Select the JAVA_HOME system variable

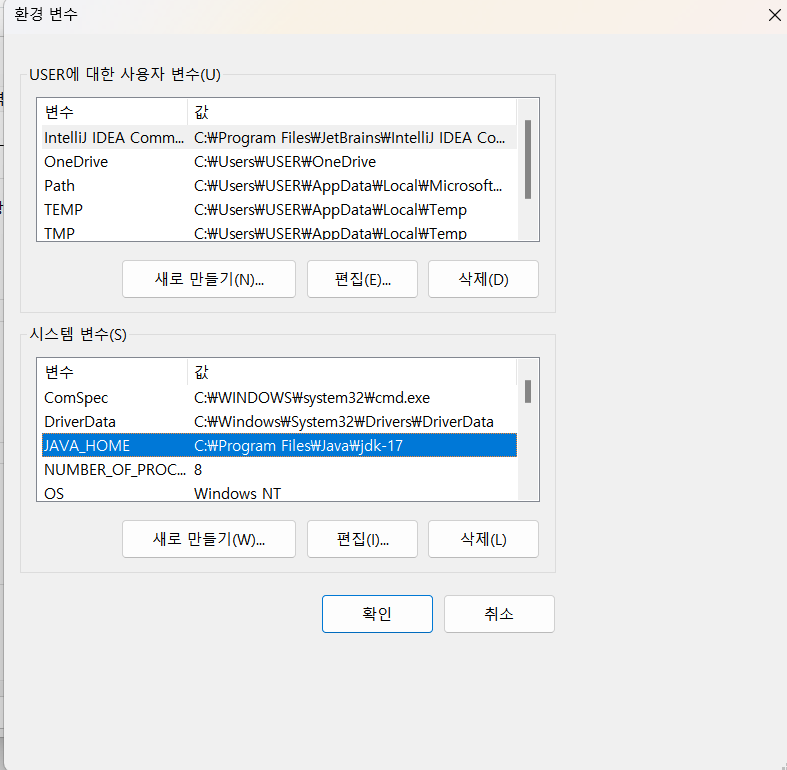click(x=279, y=445)
